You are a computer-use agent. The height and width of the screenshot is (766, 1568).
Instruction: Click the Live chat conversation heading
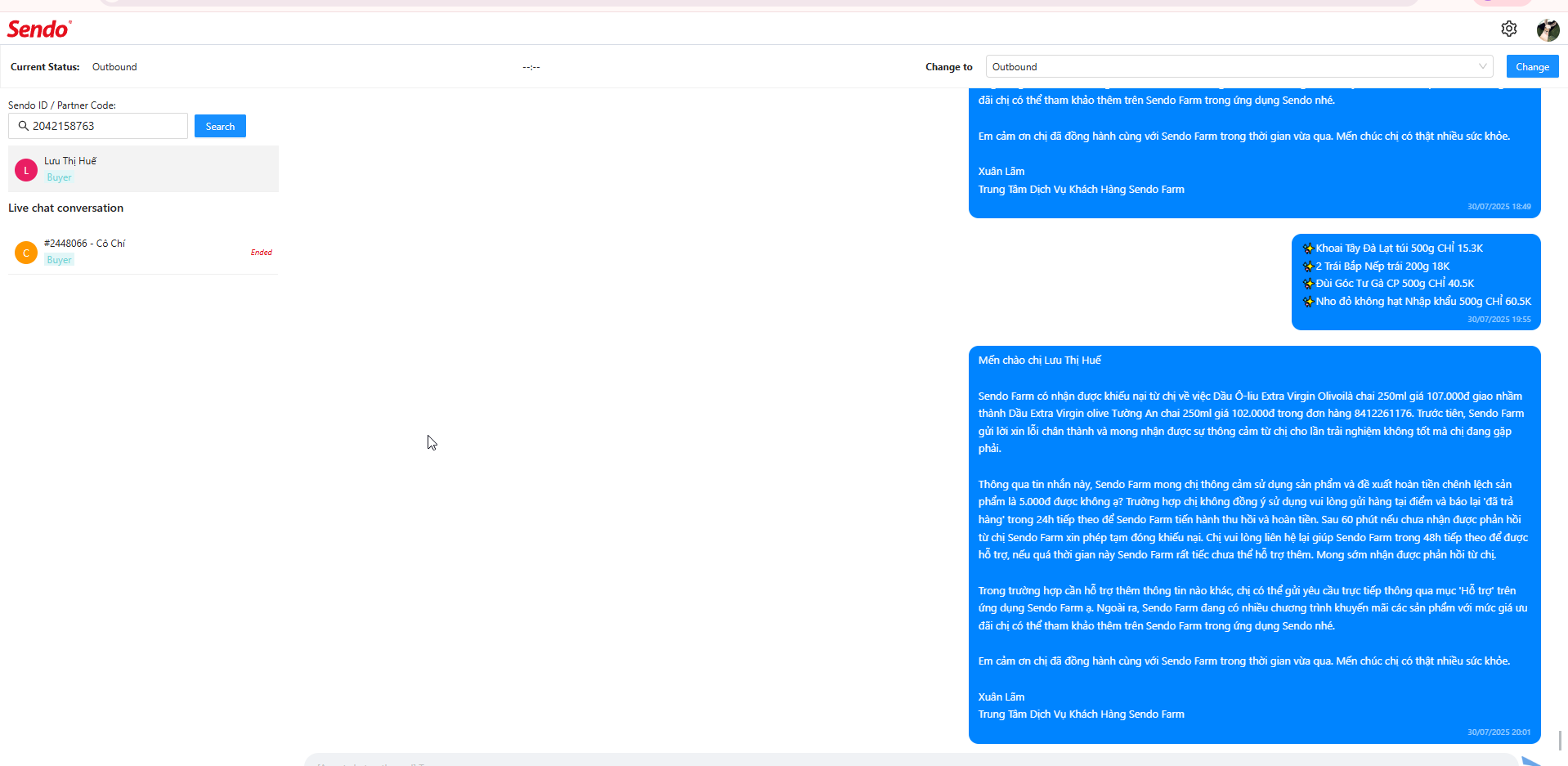65,208
